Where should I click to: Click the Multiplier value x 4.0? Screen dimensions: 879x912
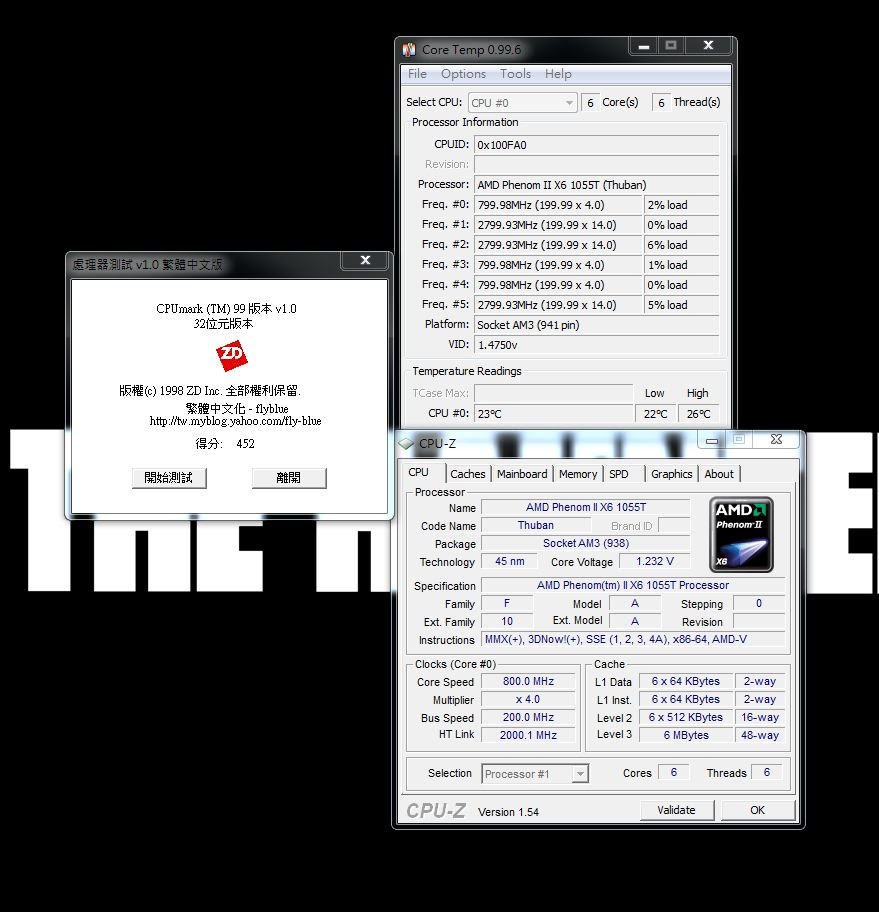point(528,699)
